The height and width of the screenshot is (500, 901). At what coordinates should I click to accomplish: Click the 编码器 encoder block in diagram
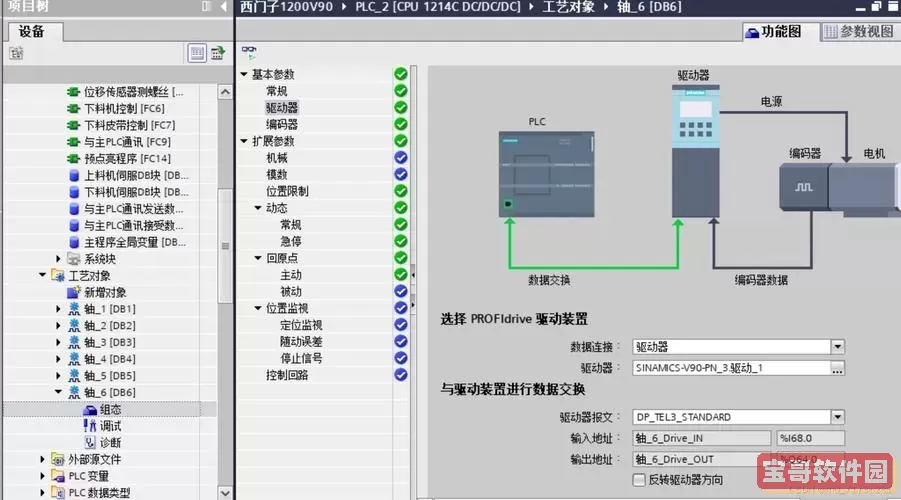tap(804, 187)
